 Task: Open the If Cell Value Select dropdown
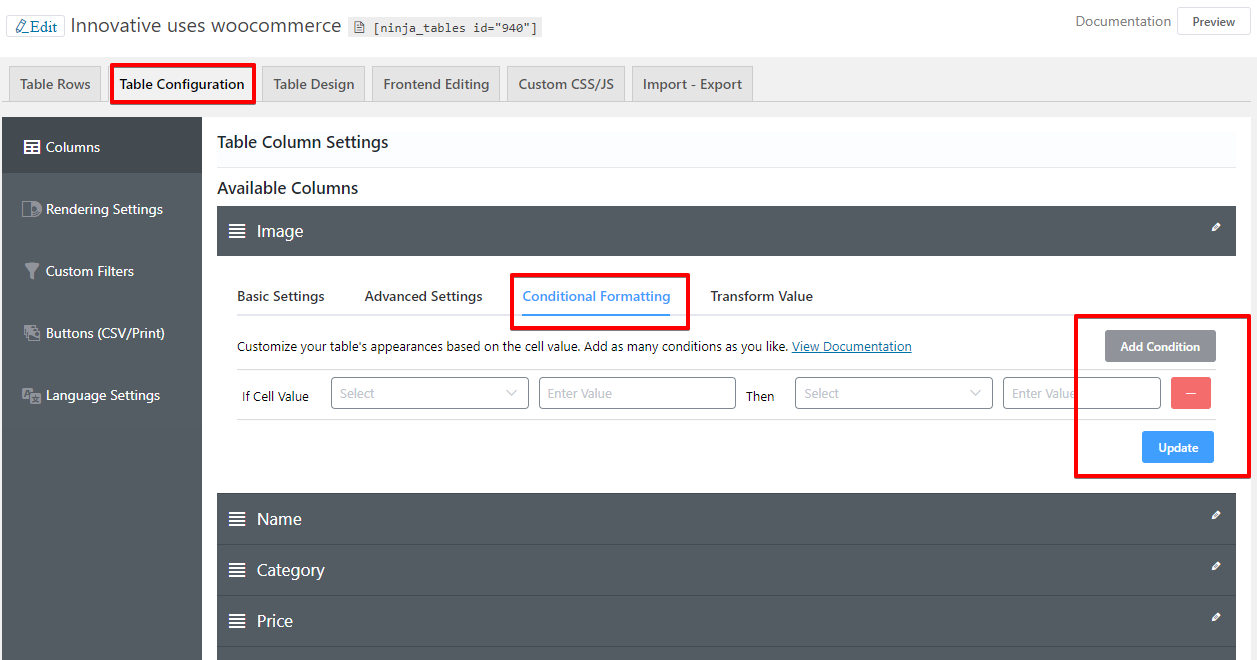tap(430, 393)
